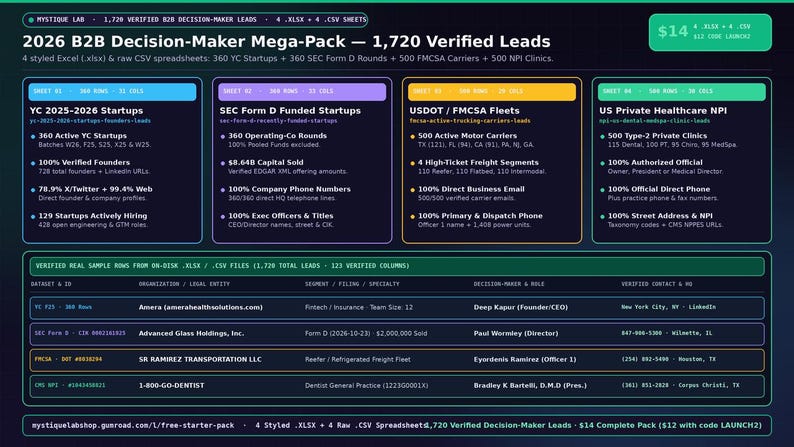Click the New York City, NY contact cell
The height and width of the screenshot is (447, 794).
pyautogui.click(x=668, y=307)
